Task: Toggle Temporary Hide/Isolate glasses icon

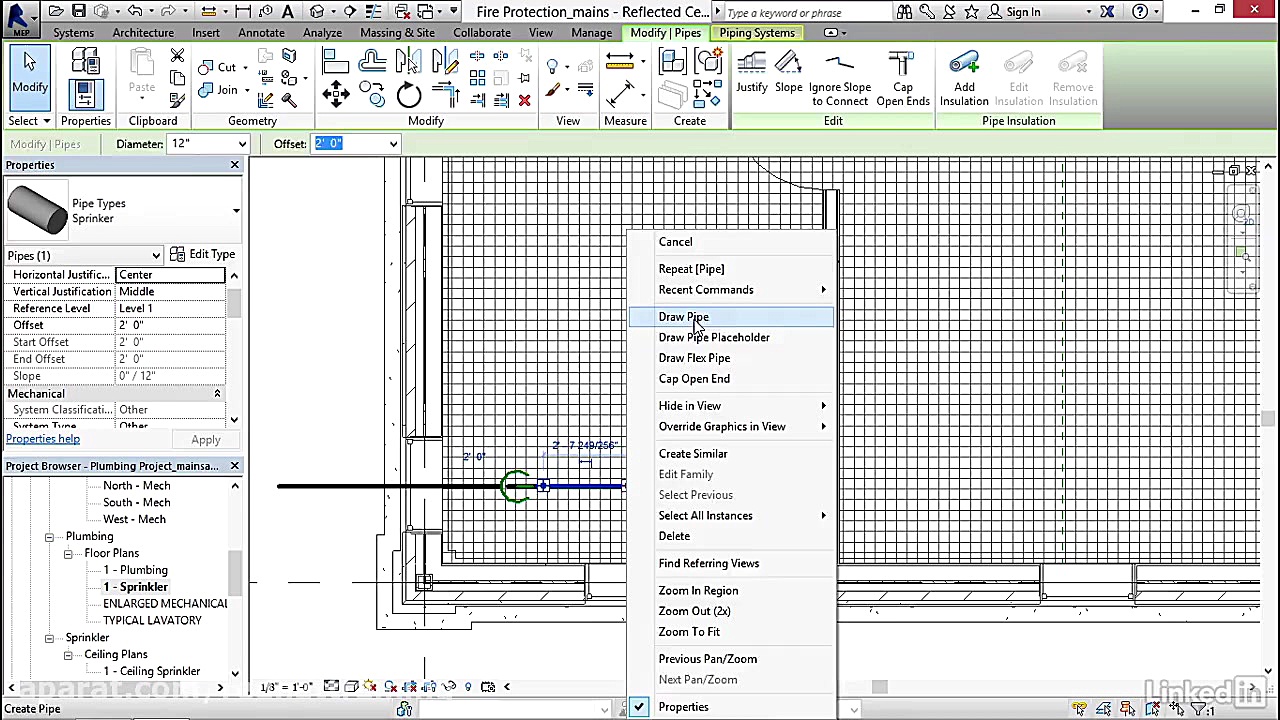Action: 449,686
